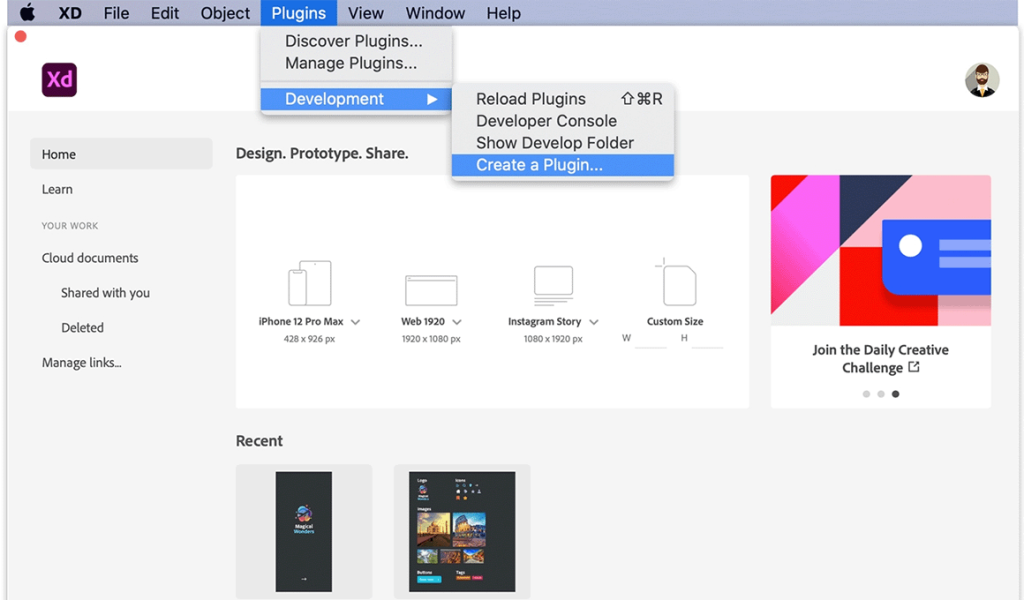Image resolution: width=1024 pixels, height=600 pixels.
Task: Open the Help menu
Action: [504, 13]
